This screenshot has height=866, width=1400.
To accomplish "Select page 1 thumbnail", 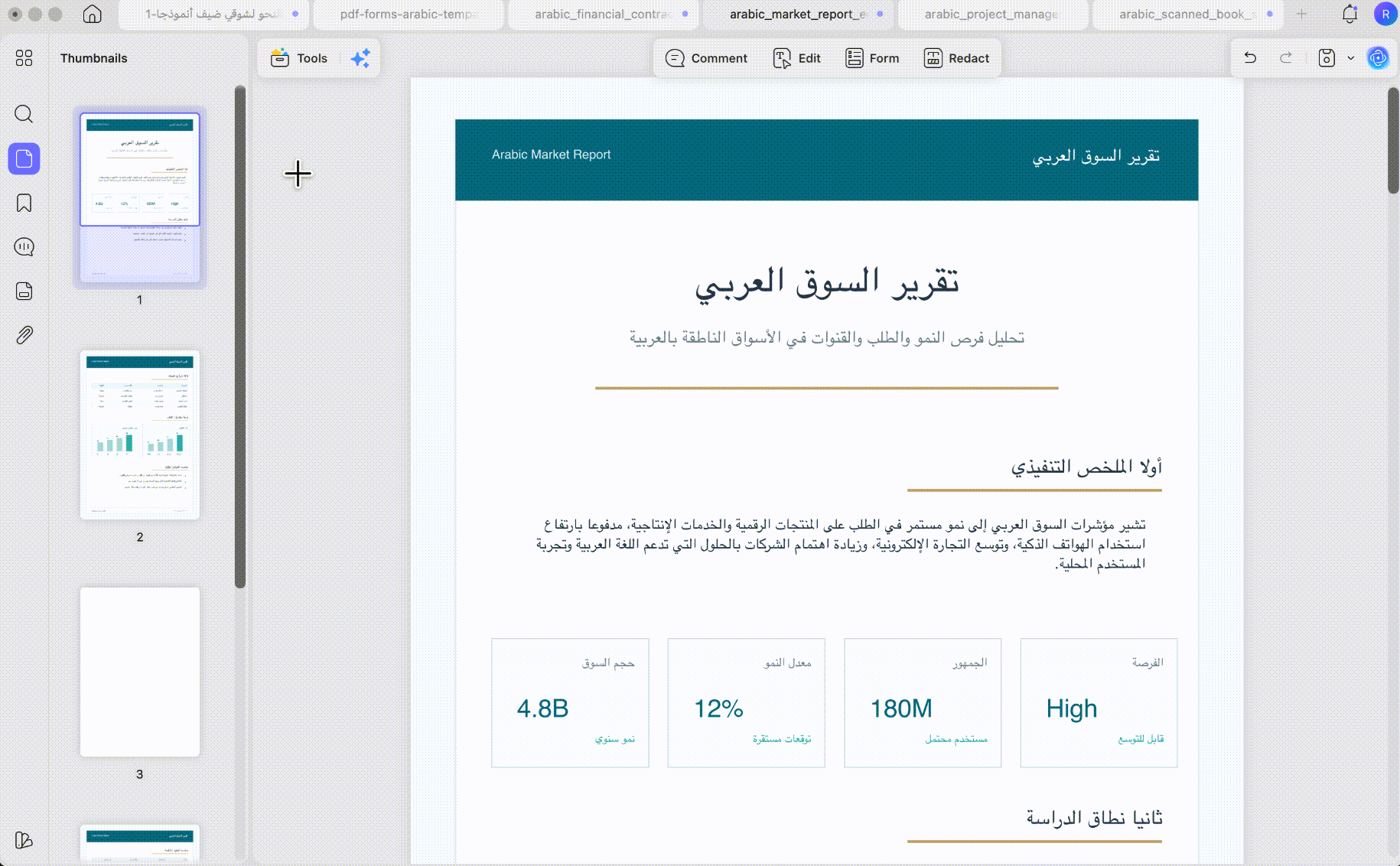I will [x=140, y=197].
